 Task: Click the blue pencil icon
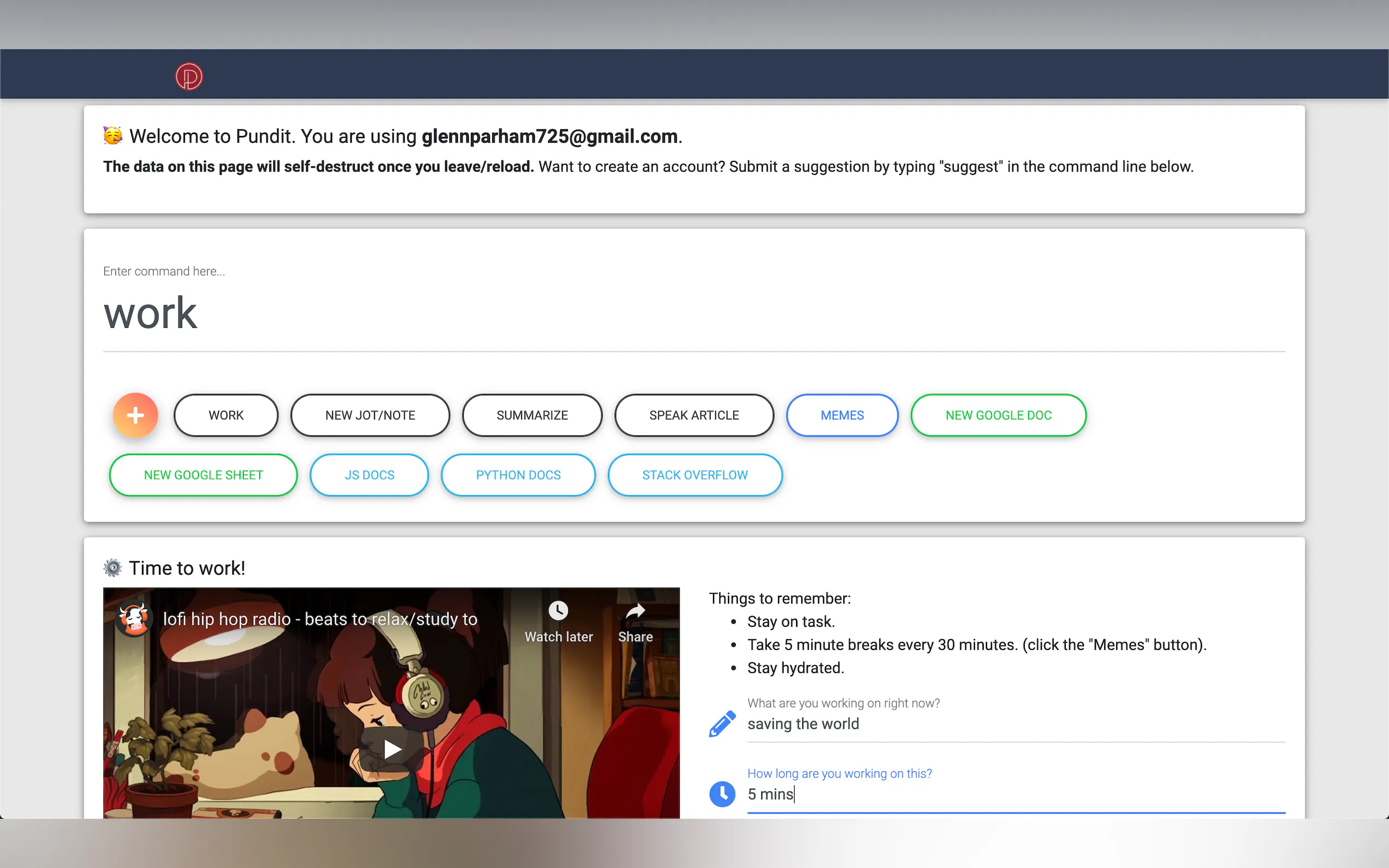[722, 723]
